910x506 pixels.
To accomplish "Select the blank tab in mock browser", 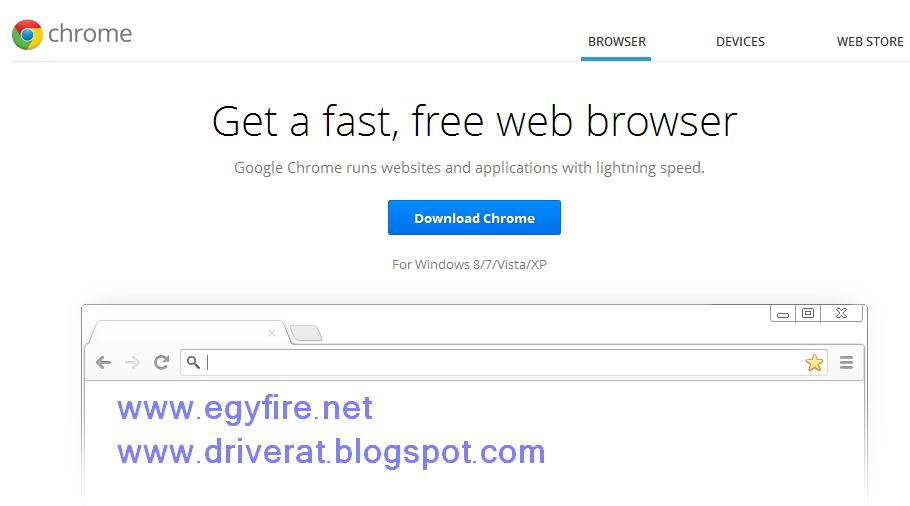I will (x=189, y=333).
